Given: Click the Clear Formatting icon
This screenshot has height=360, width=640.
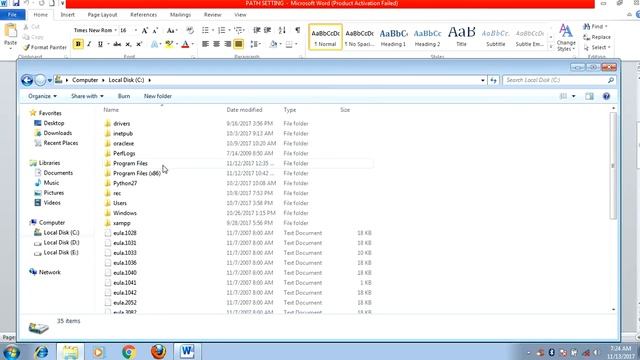Looking at the screenshot, I should click(190, 31).
